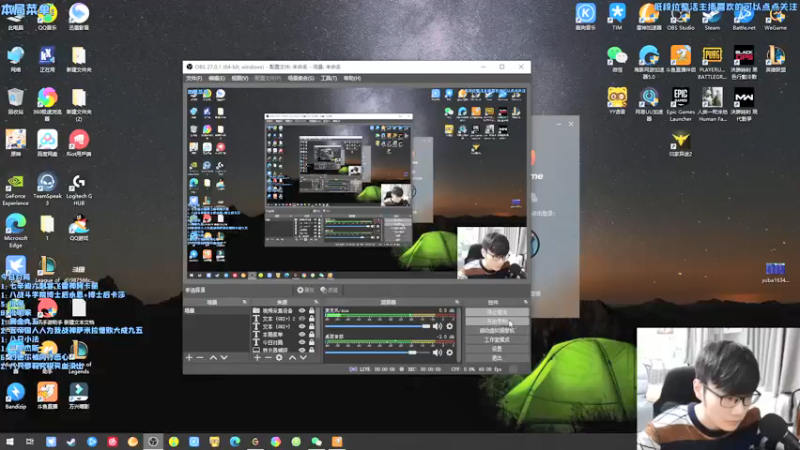Viewport: 800px width, 450px height.
Task: Open the OBS Studio desktop shortcut
Action: pyautogui.click(x=681, y=16)
